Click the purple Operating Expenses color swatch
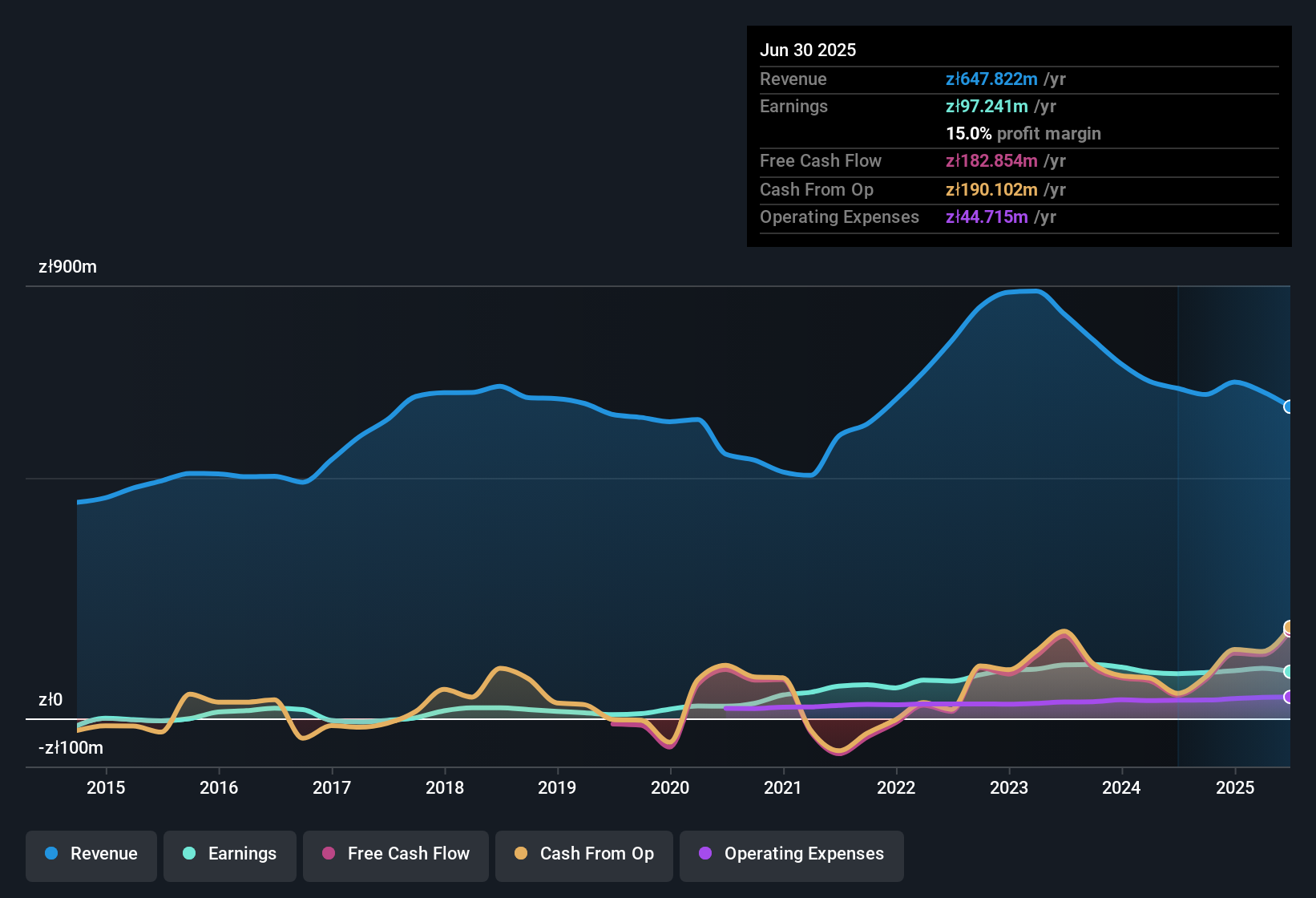This screenshot has width=1316, height=898. tap(705, 854)
